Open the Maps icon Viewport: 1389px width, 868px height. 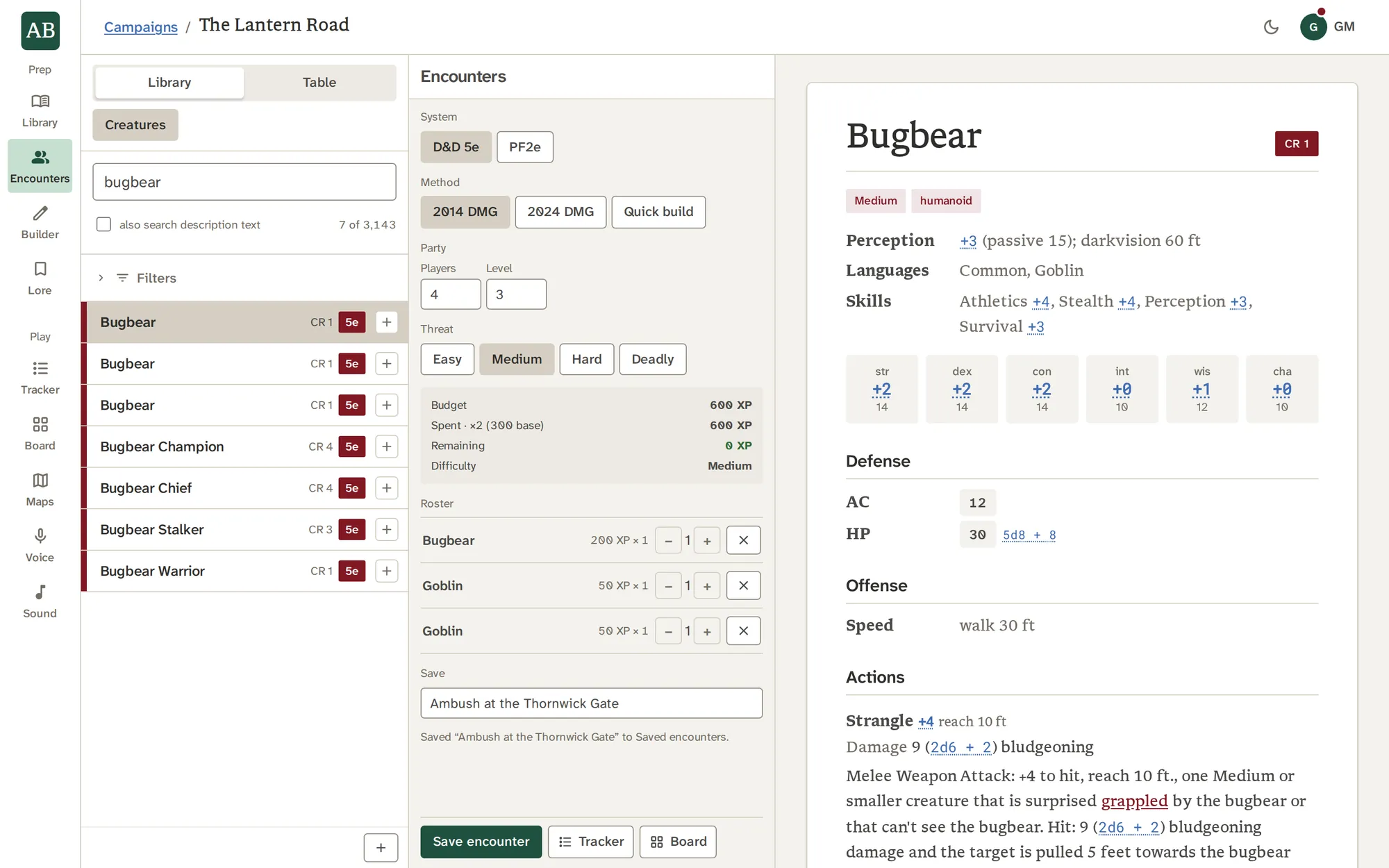click(40, 490)
